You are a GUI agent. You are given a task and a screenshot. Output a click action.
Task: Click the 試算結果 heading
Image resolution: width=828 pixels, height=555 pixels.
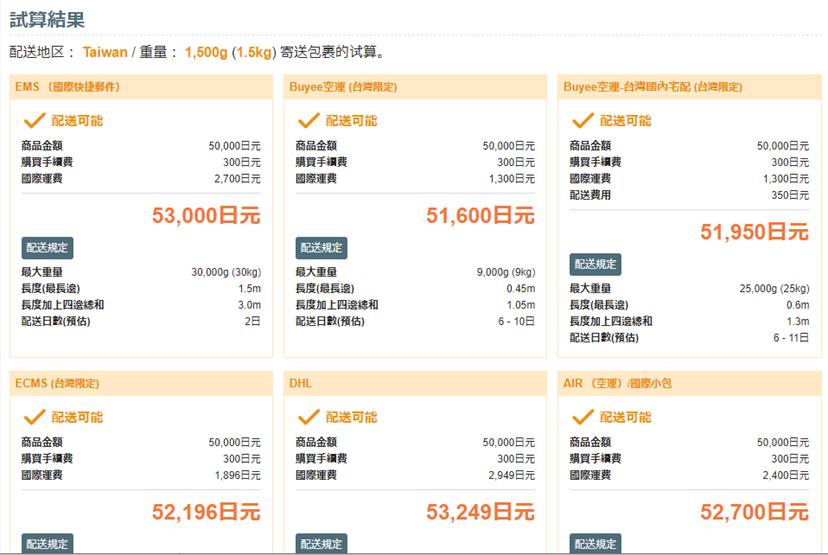47,20
